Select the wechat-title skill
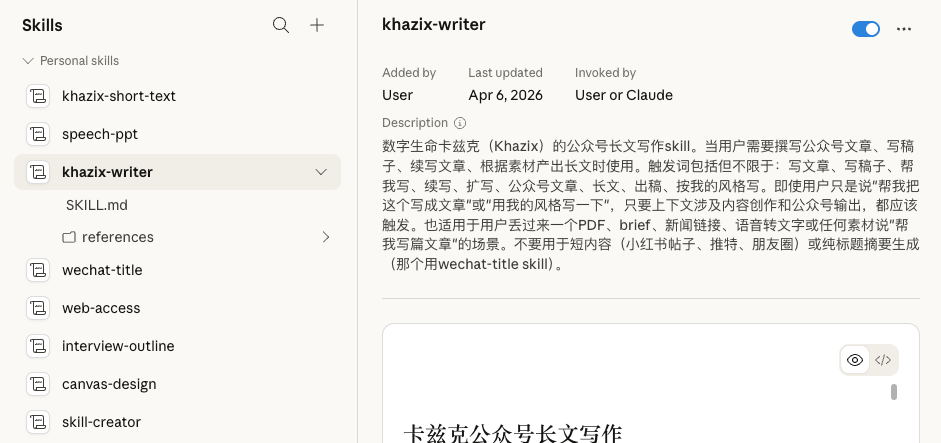 (102, 270)
